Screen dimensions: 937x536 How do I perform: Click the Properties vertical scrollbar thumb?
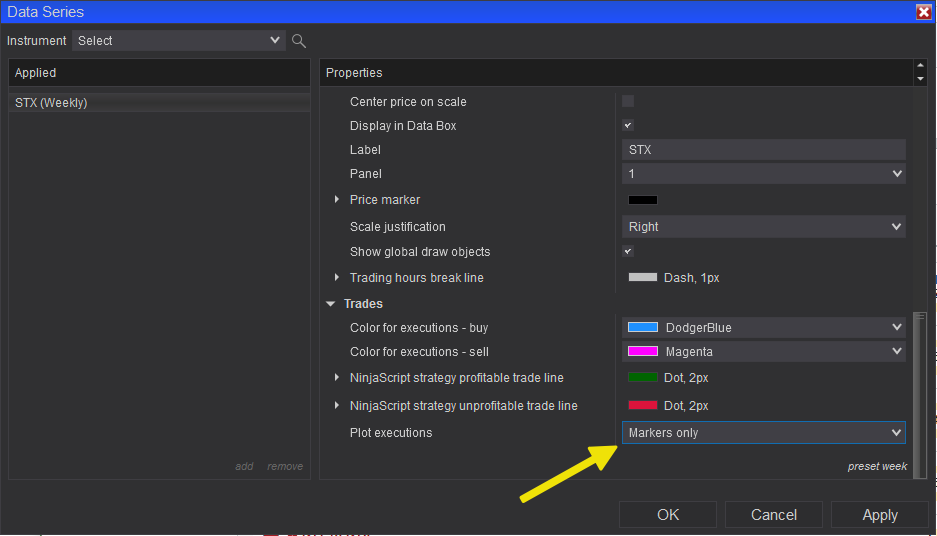920,395
